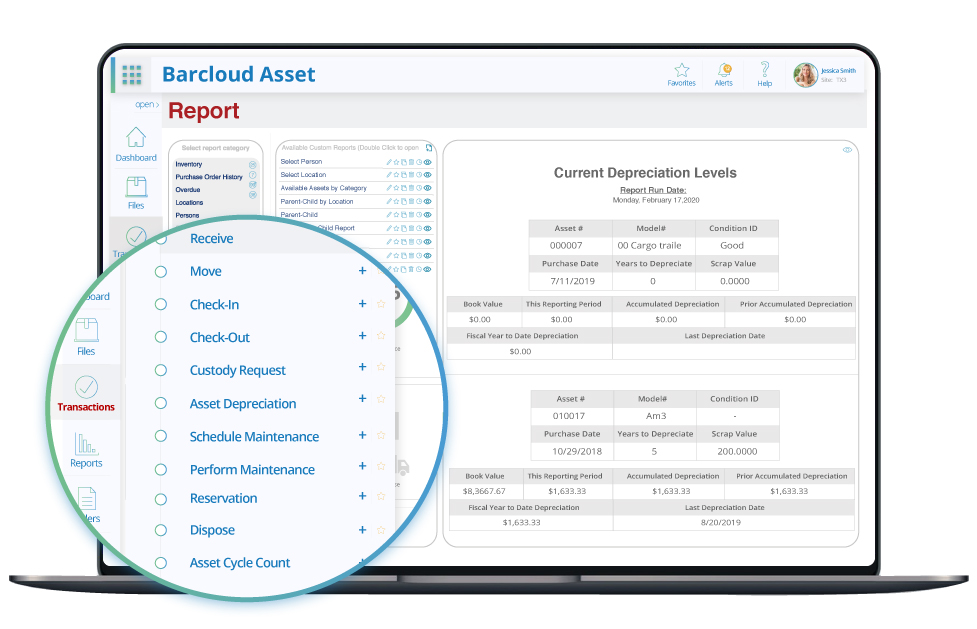Image resolution: width=977 pixels, height=629 pixels.
Task: Expand Asset Depreciation plus sign
Action: coord(362,398)
